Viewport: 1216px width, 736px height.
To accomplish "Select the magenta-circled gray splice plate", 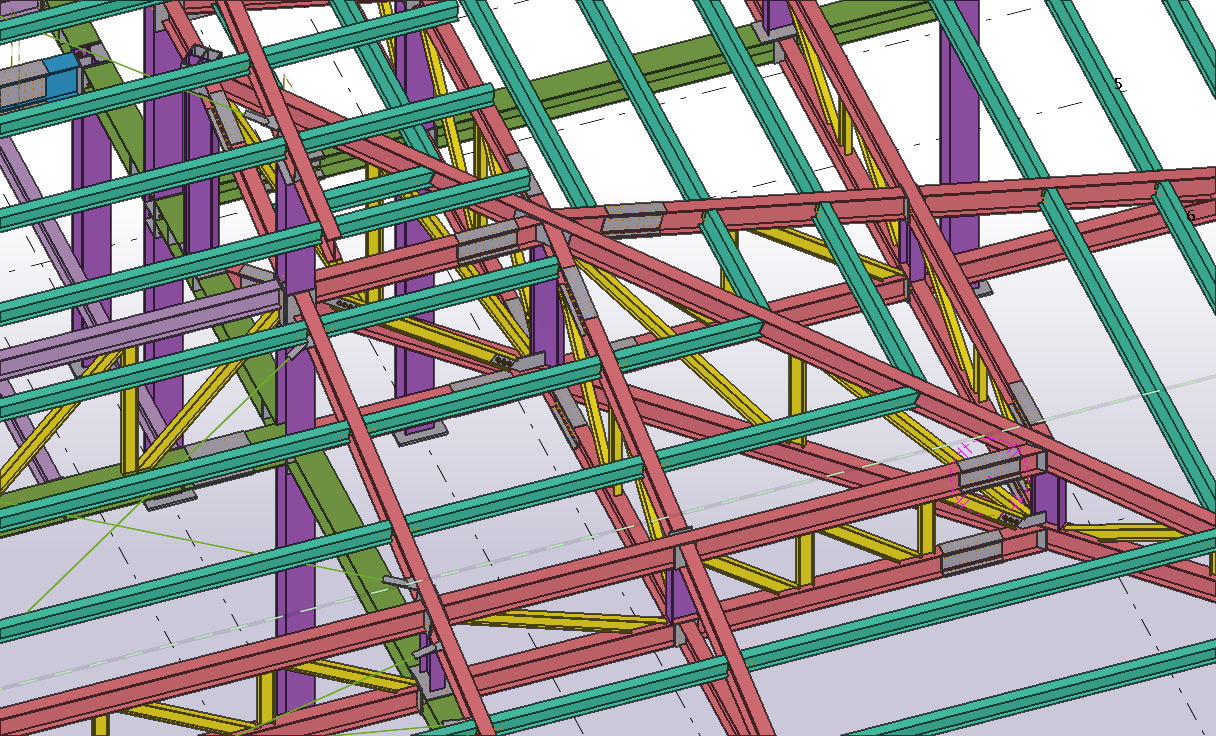I will [x=988, y=467].
